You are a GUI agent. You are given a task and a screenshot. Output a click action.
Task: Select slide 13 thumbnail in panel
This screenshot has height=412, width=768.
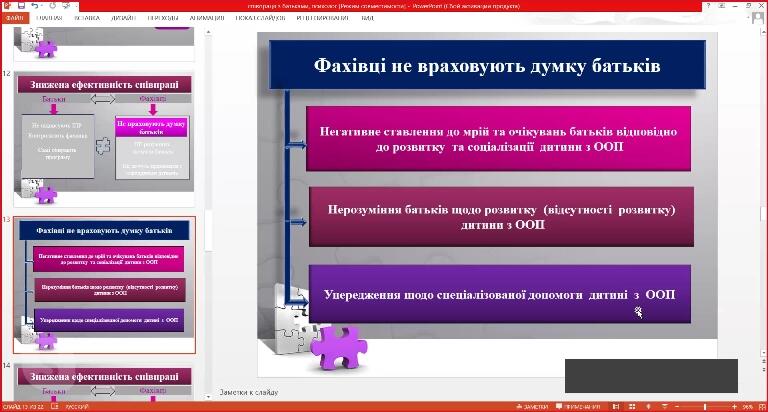[104, 284]
